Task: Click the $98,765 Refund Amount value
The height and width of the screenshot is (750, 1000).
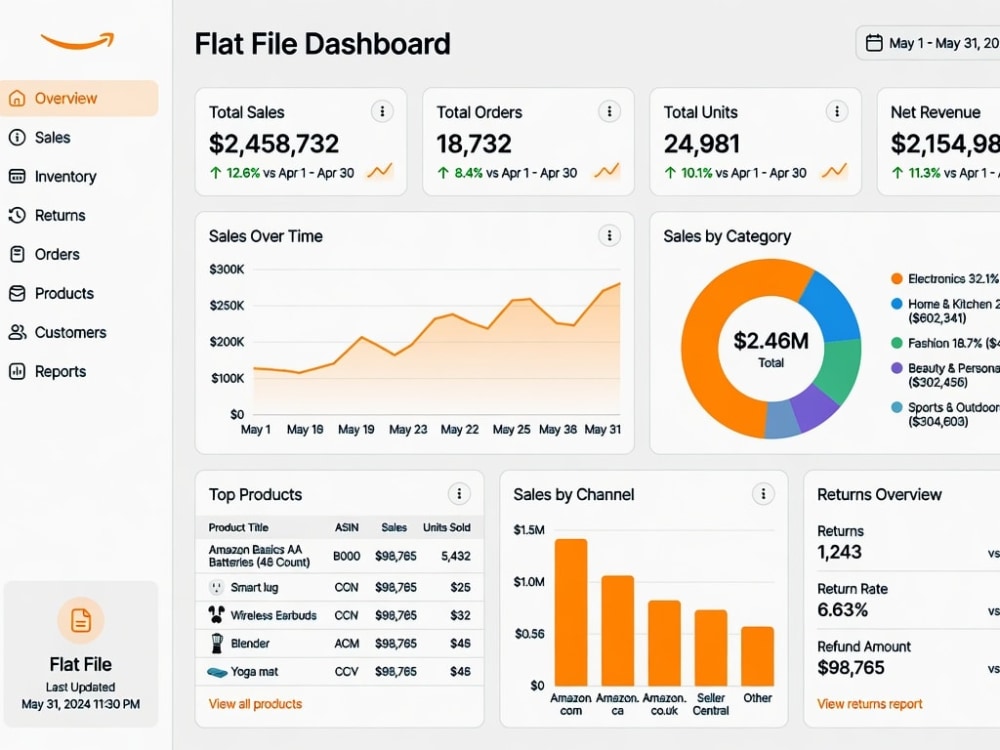Action: coord(851,667)
